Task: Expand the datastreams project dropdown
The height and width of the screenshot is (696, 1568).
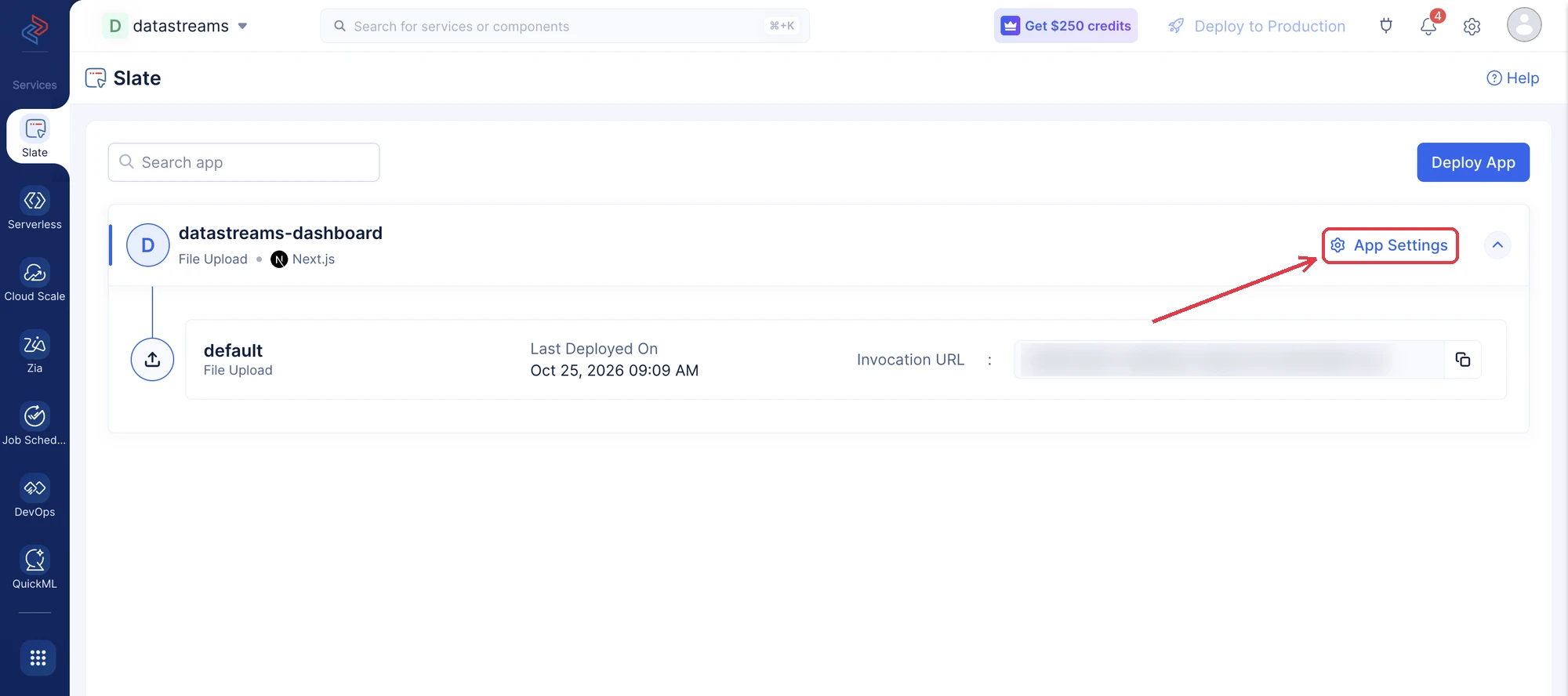Action: pos(176,26)
